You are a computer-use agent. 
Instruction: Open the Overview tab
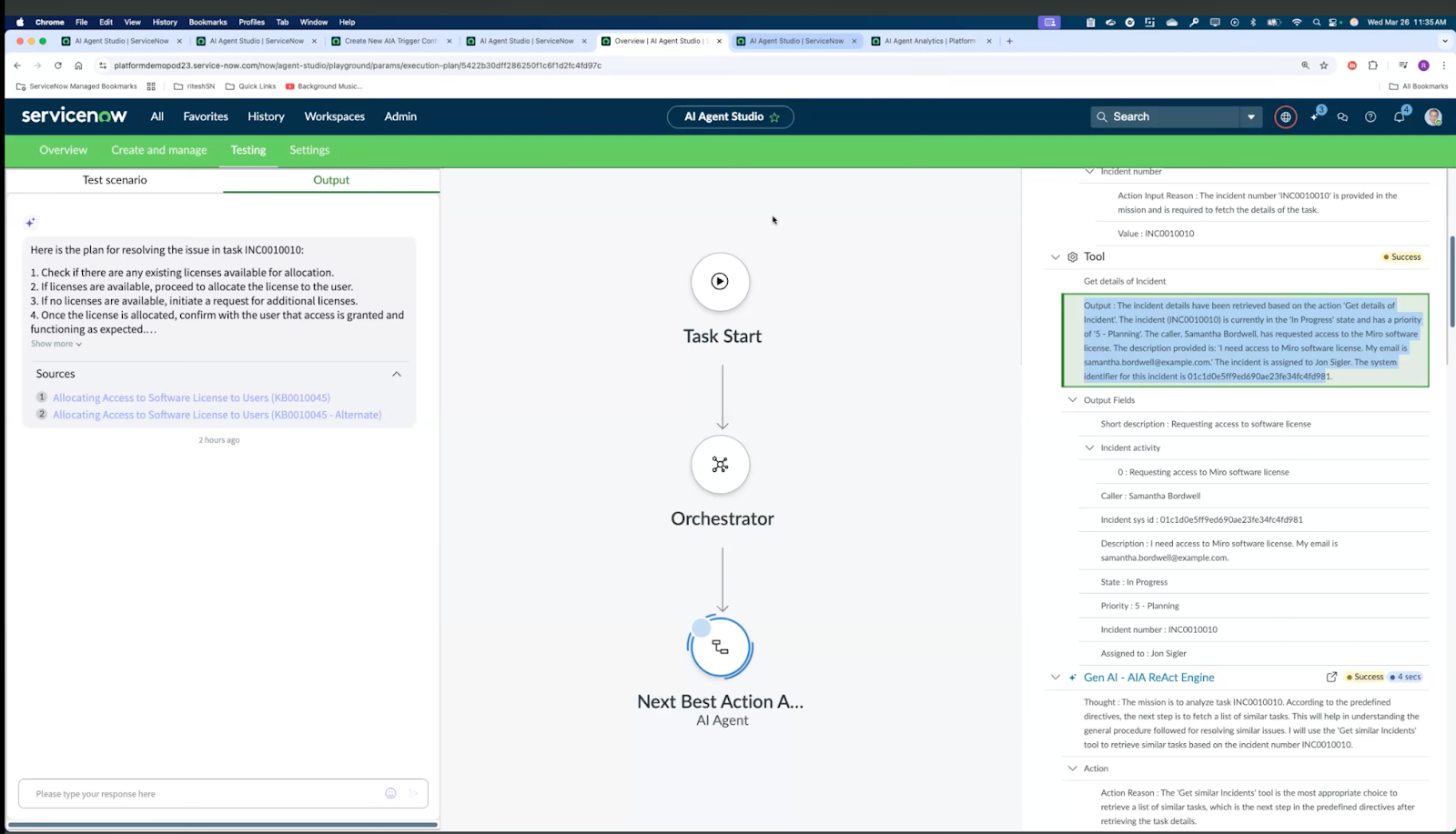(63, 150)
